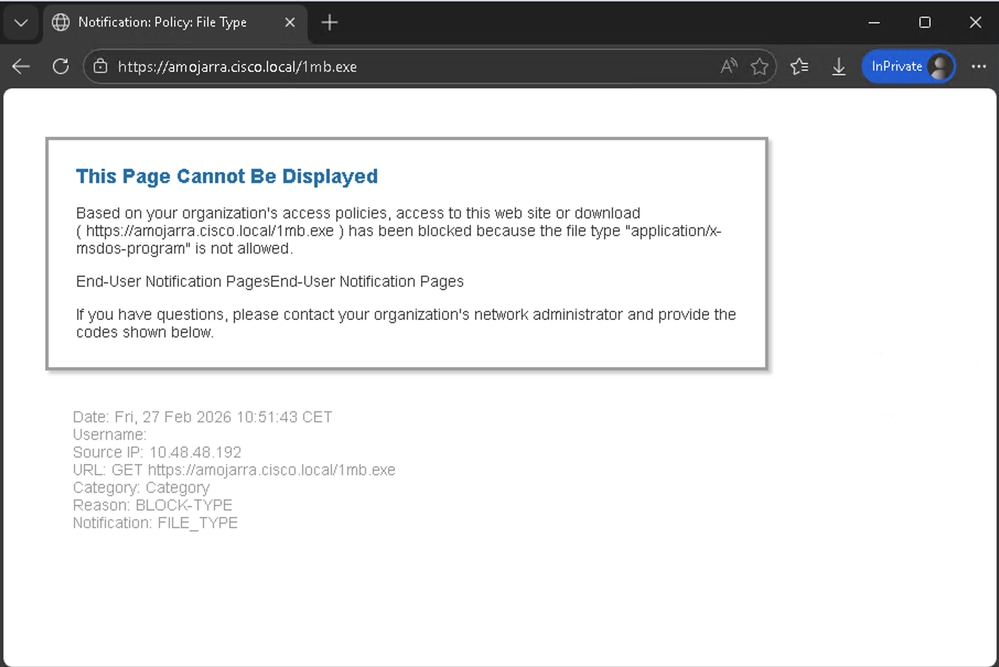This screenshot has width=999, height=667.
Task: Open the Downloads icon
Action: [838, 66]
